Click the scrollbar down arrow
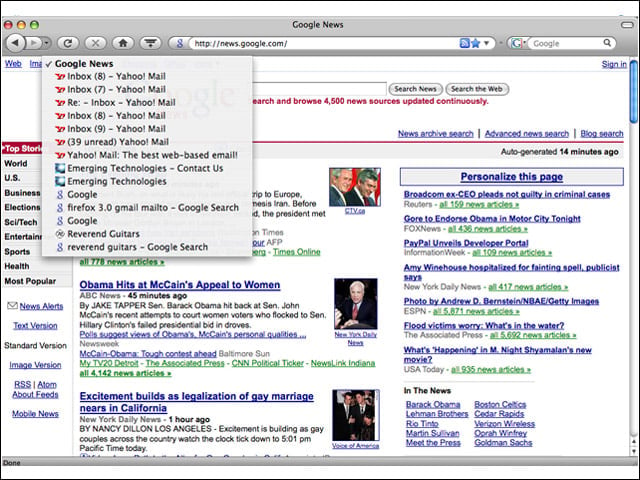Screen dimensions: 640x480 pyautogui.click(x=633, y=451)
